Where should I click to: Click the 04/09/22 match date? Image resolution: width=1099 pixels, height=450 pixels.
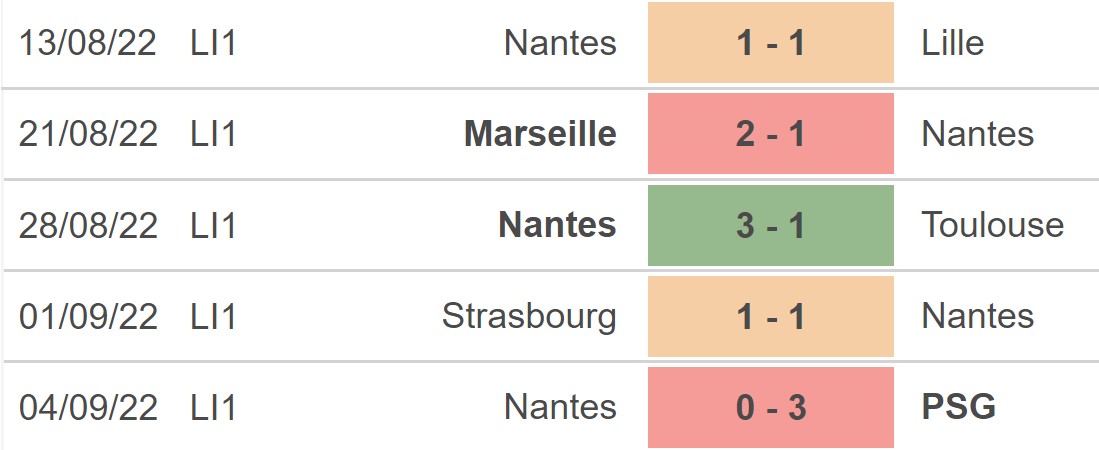[88, 407]
